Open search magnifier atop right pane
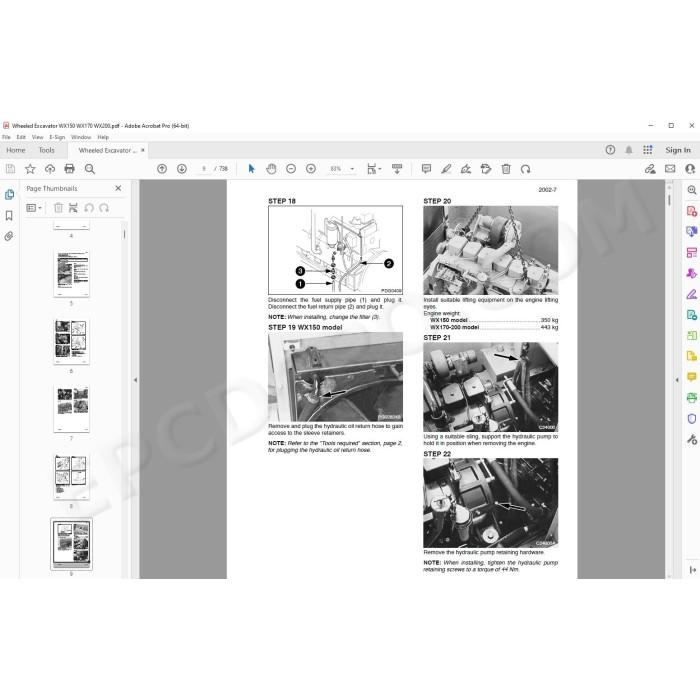Viewport: 700px width, 700px height. click(x=692, y=190)
